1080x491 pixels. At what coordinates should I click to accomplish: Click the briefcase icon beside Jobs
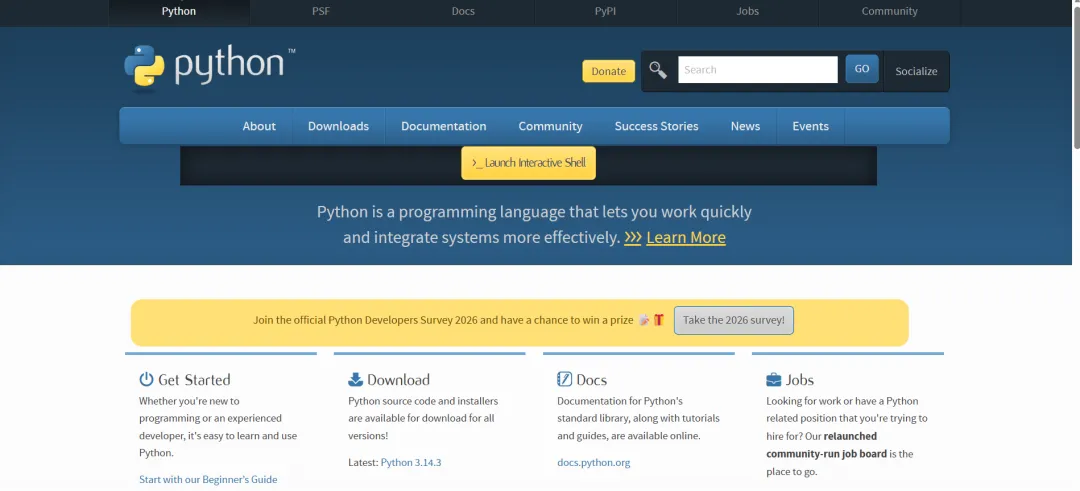(x=773, y=379)
